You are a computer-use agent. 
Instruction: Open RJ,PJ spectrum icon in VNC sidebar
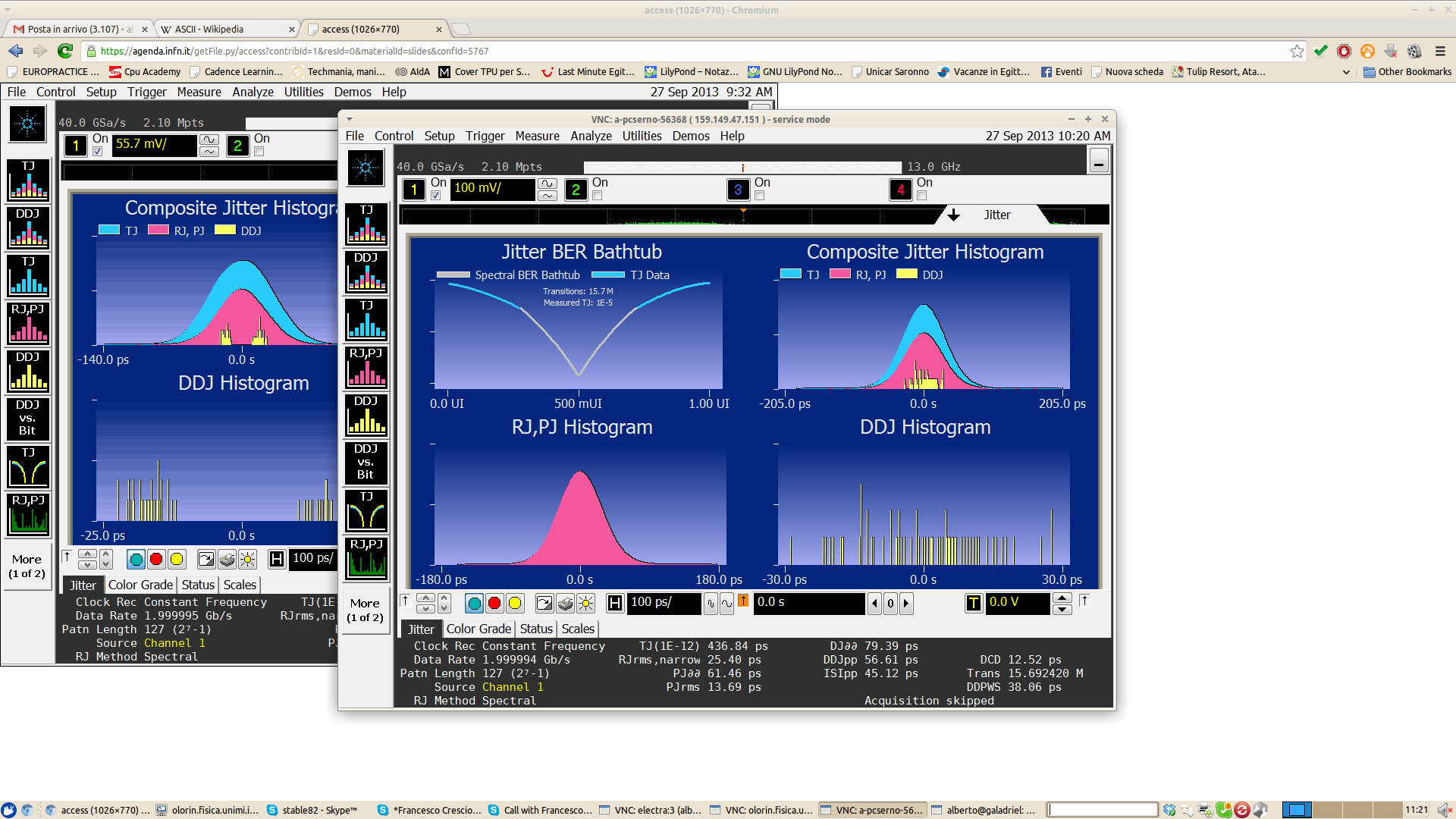[x=366, y=558]
